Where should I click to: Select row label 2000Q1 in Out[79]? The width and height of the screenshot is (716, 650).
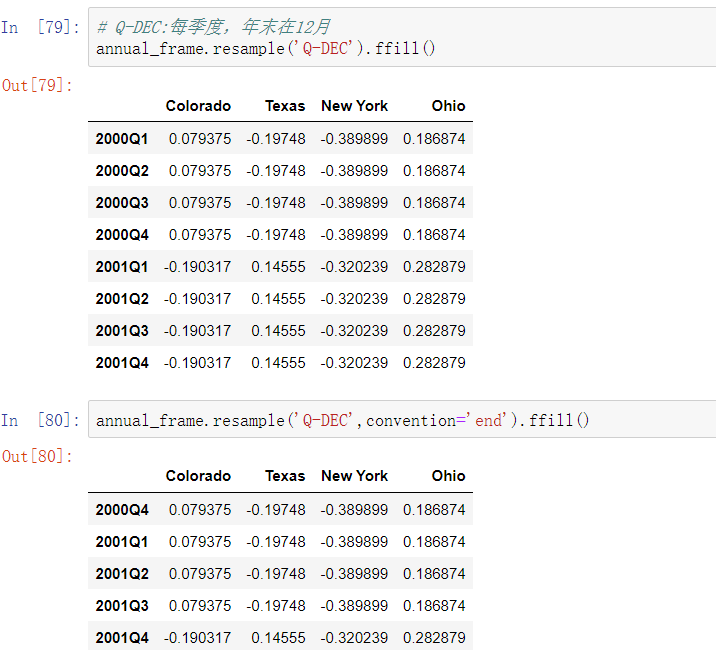click(x=122, y=139)
